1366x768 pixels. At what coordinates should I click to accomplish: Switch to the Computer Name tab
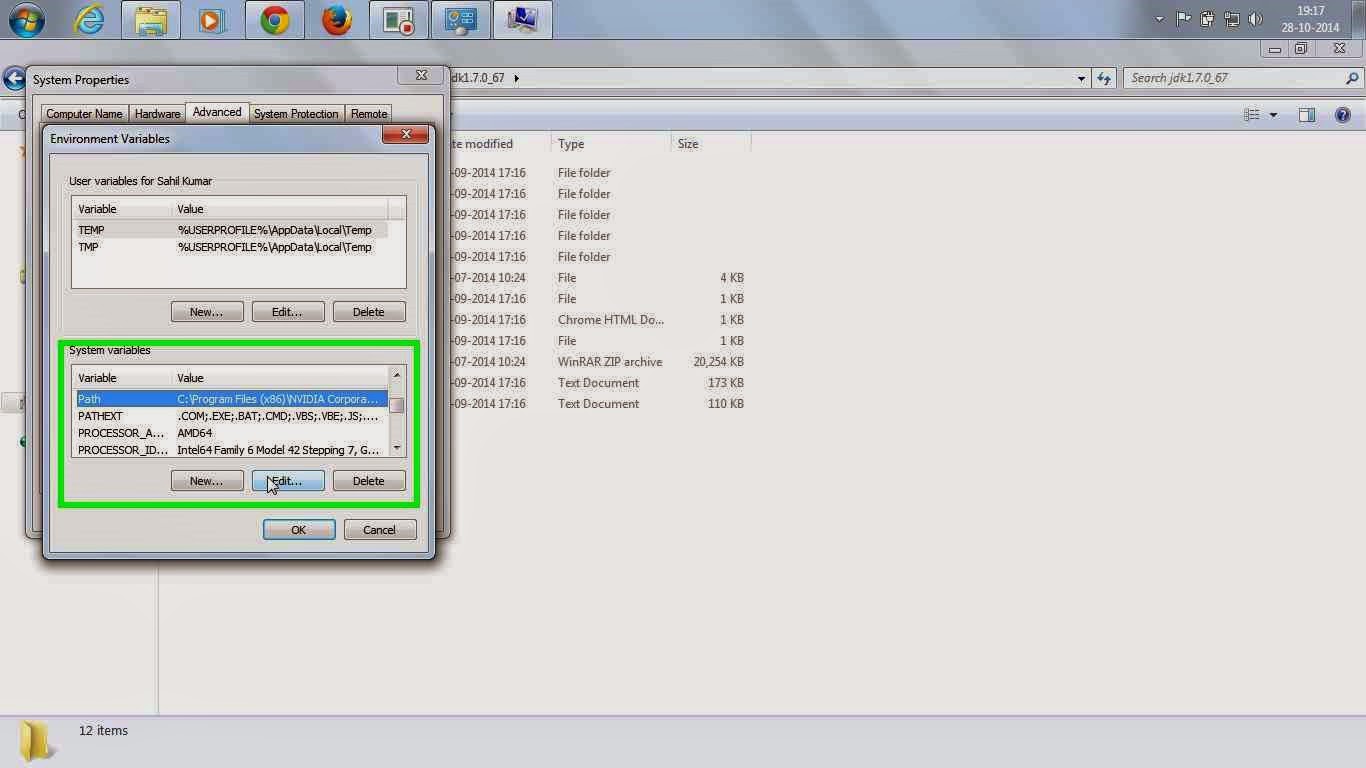[84, 113]
